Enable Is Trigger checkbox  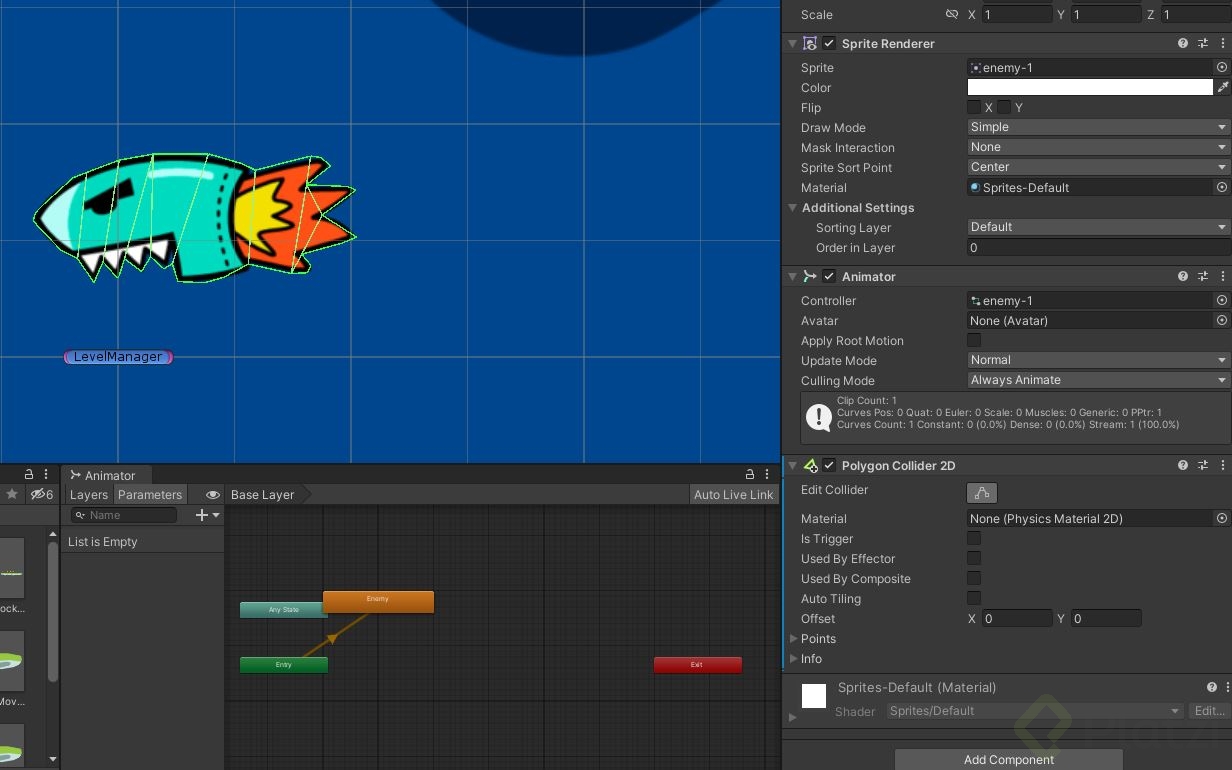[974, 538]
